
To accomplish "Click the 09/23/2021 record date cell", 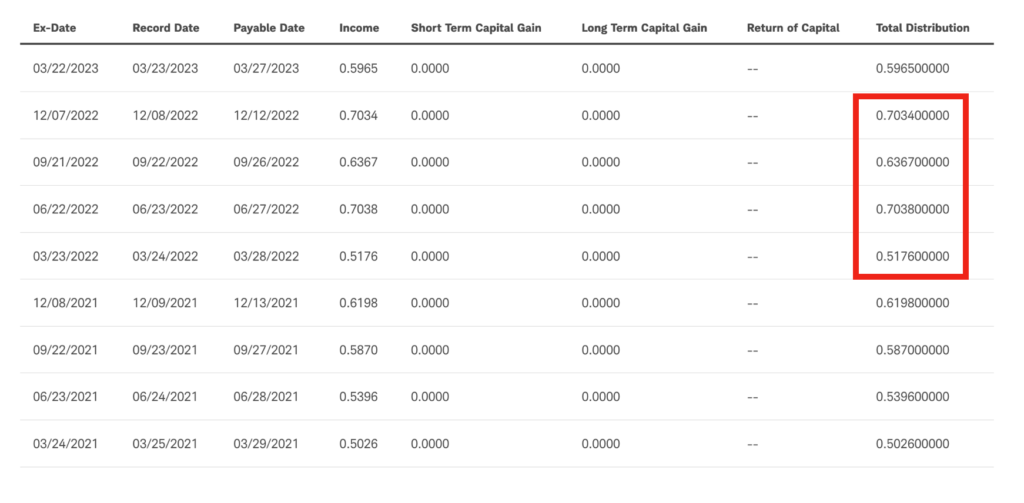I will point(165,350).
